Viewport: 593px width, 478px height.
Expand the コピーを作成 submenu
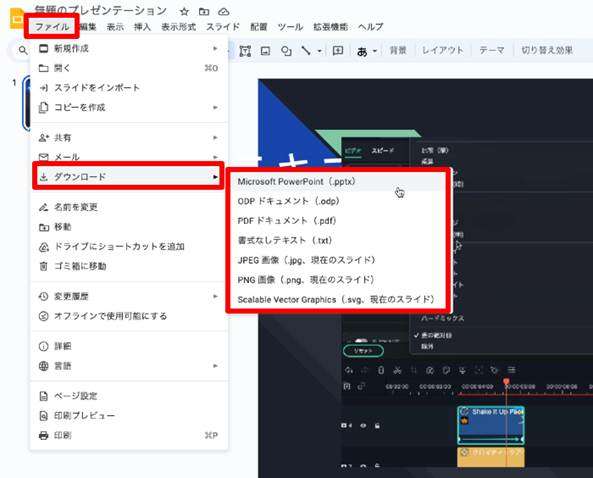[x=129, y=107]
